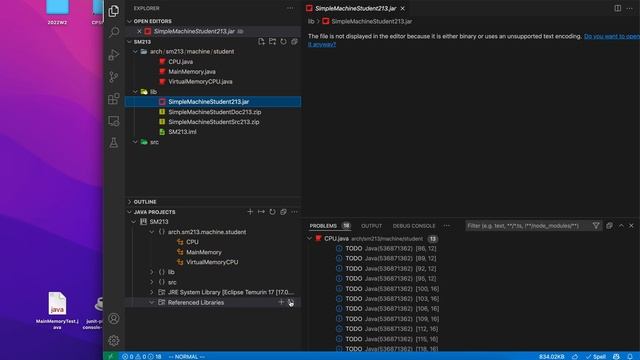The image size is (640, 360).
Task: Open the Testing flask view
Action: click(x=114, y=143)
